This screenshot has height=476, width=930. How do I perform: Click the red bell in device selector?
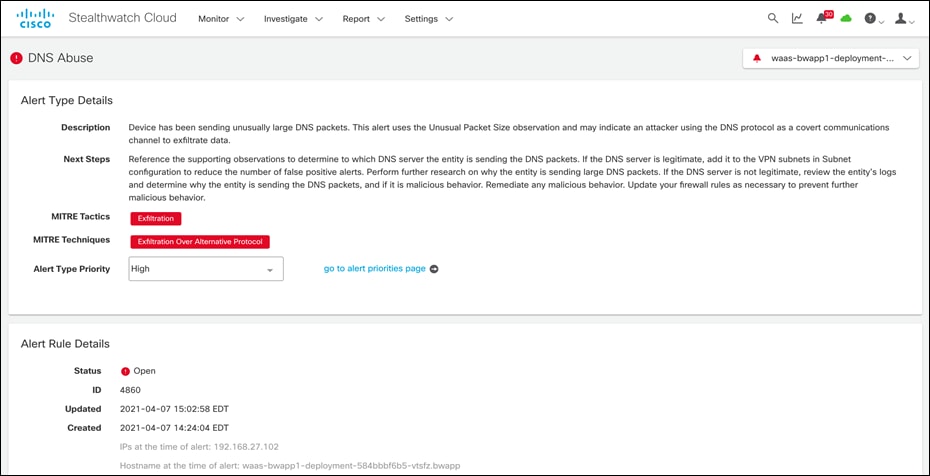click(757, 59)
